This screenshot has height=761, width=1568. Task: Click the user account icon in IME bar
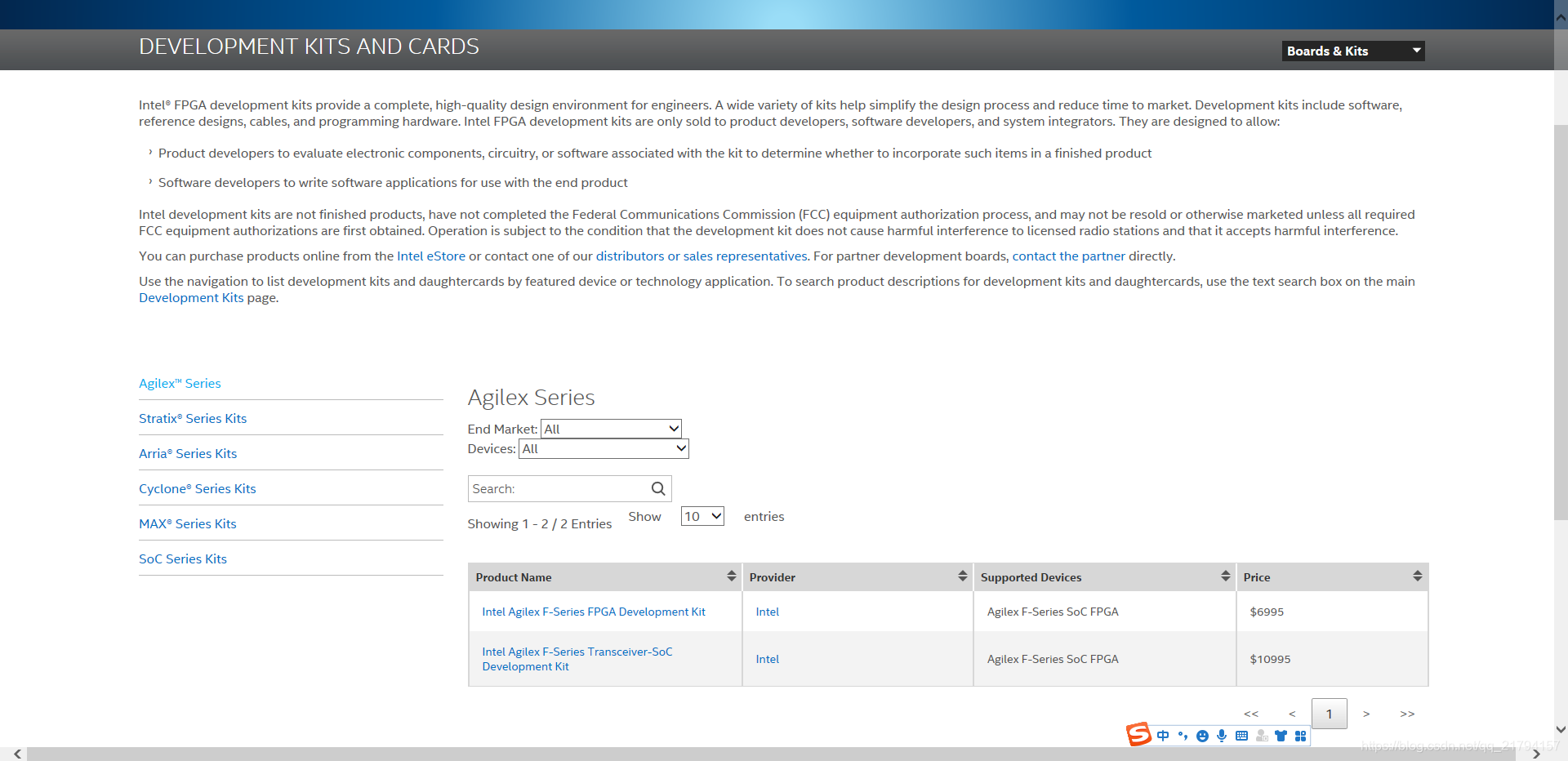(1262, 736)
